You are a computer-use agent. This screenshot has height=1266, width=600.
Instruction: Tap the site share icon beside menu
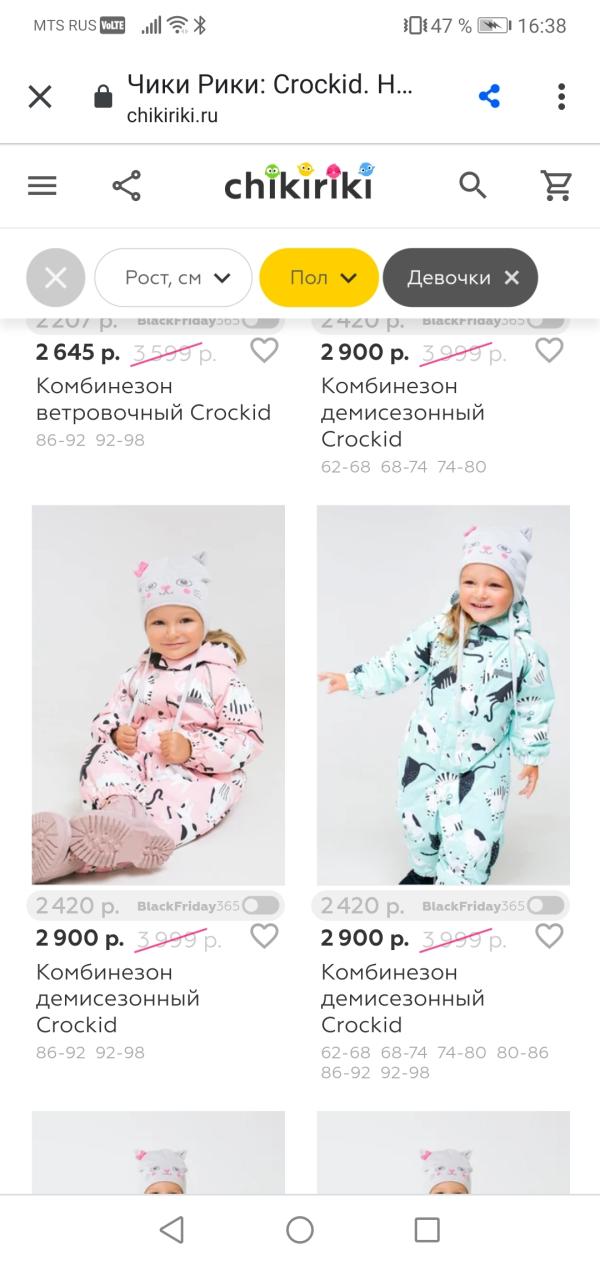point(127,186)
